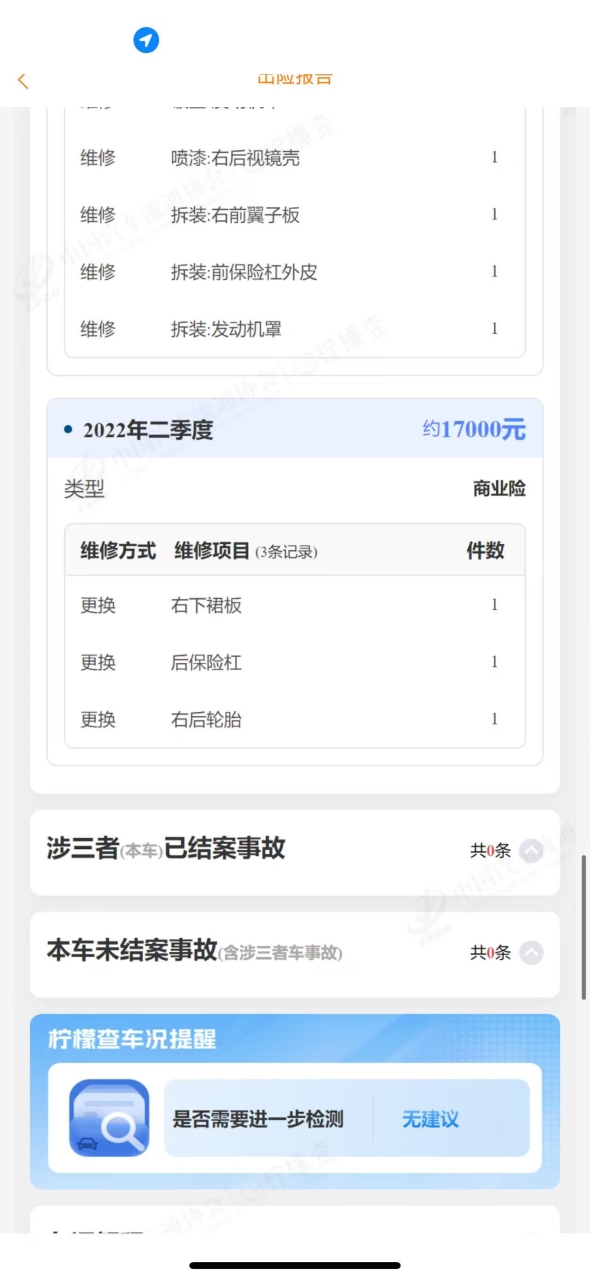Expand 涉三者已结案事故 chevron icon
The width and height of the screenshot is (590, 1280).
(532, 851)
